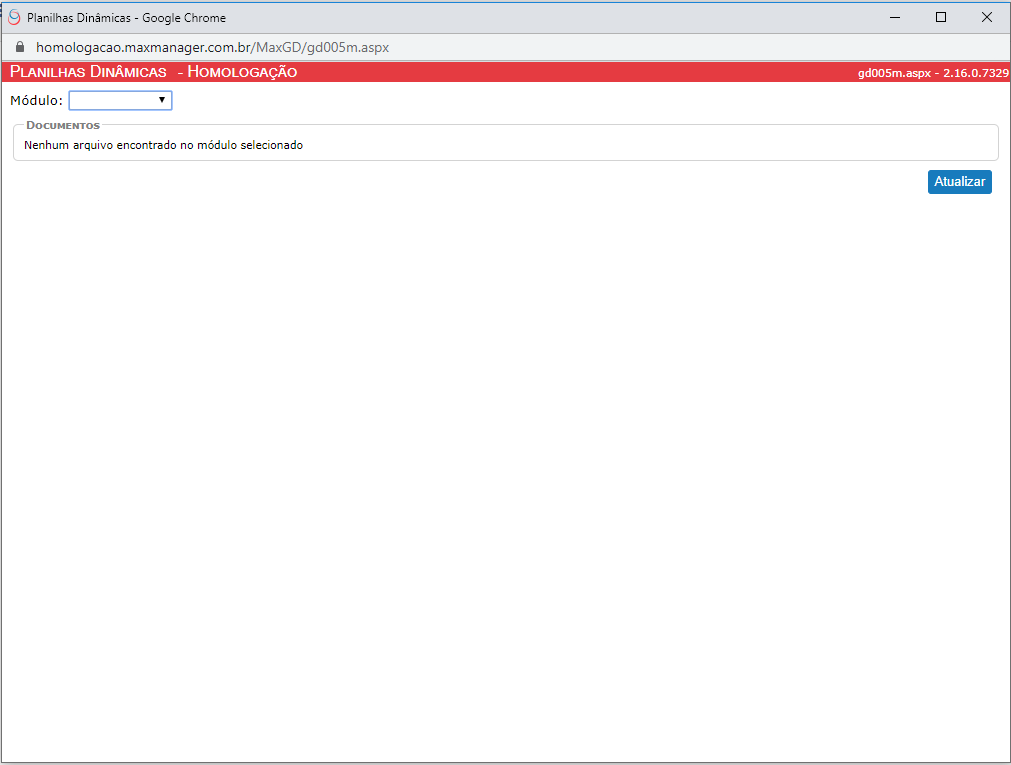Click the Documentos group label
This screenshot has width=1011, height=765.
coord(63,125)
